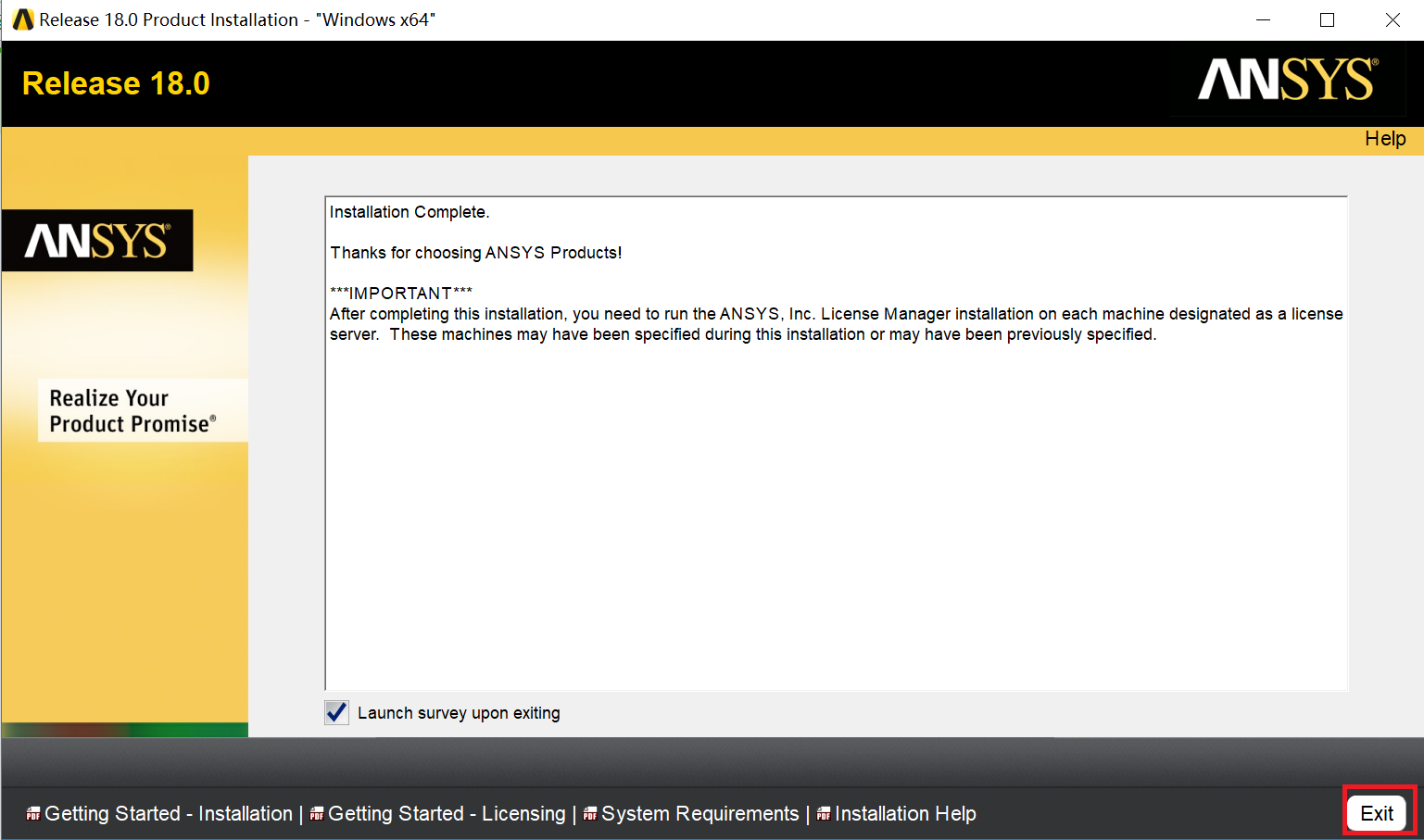The height and width of the screenshot is (840, 1424).
Task: Click PDF icon beside Getting Started - Installation
Action: pyautogui.click(x=33, y=814)
